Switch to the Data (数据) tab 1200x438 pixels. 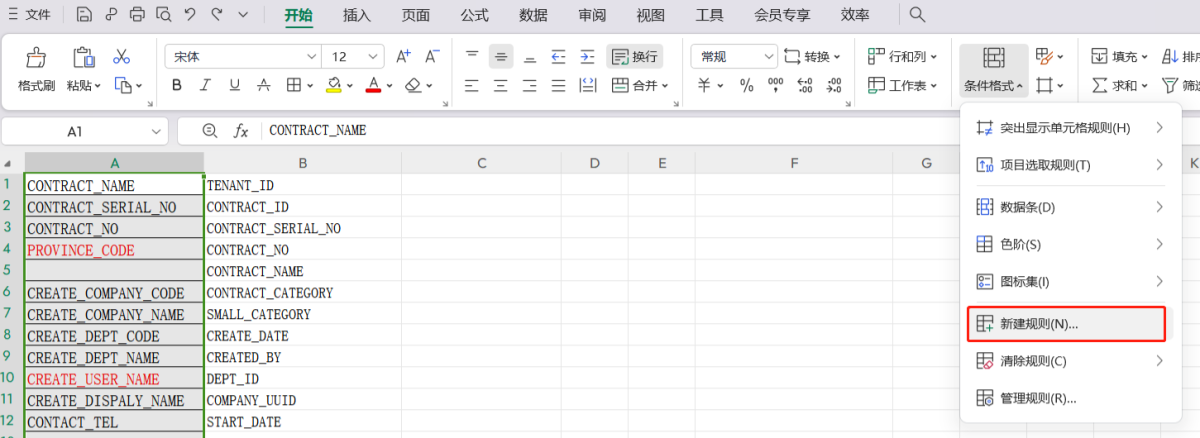pyautogui.click(x=533, y=15)
